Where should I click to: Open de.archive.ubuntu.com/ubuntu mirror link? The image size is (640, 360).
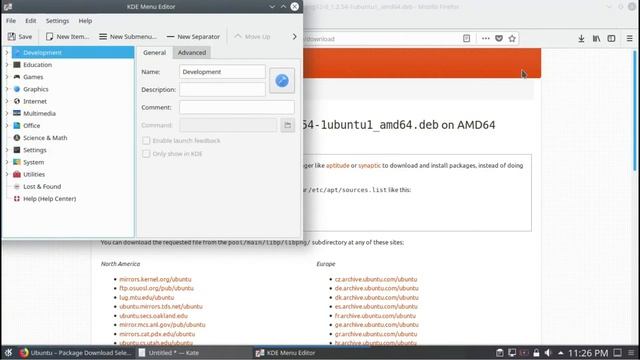tap(377, 288)
